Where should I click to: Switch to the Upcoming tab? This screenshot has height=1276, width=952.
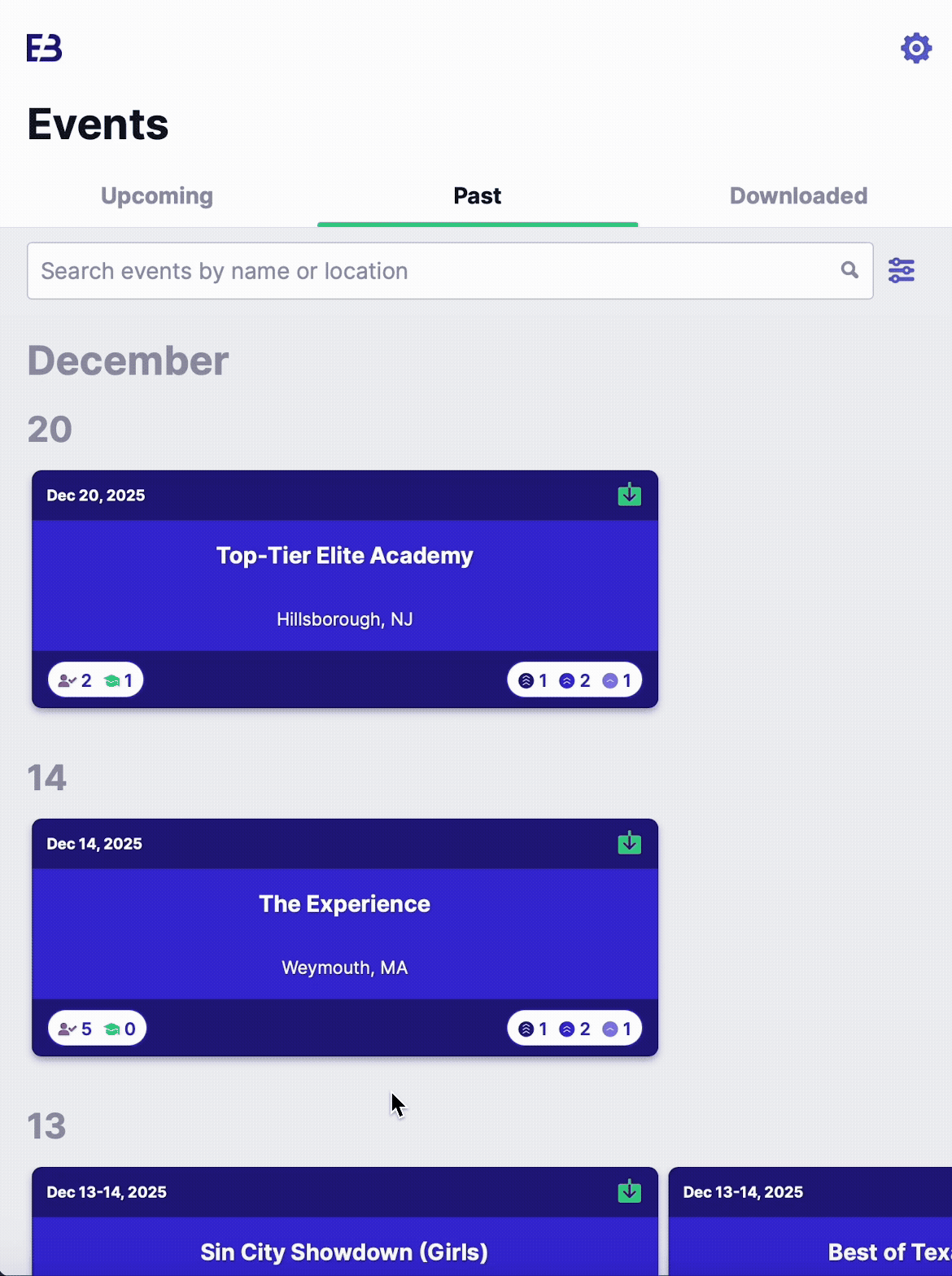coord(156,195)
